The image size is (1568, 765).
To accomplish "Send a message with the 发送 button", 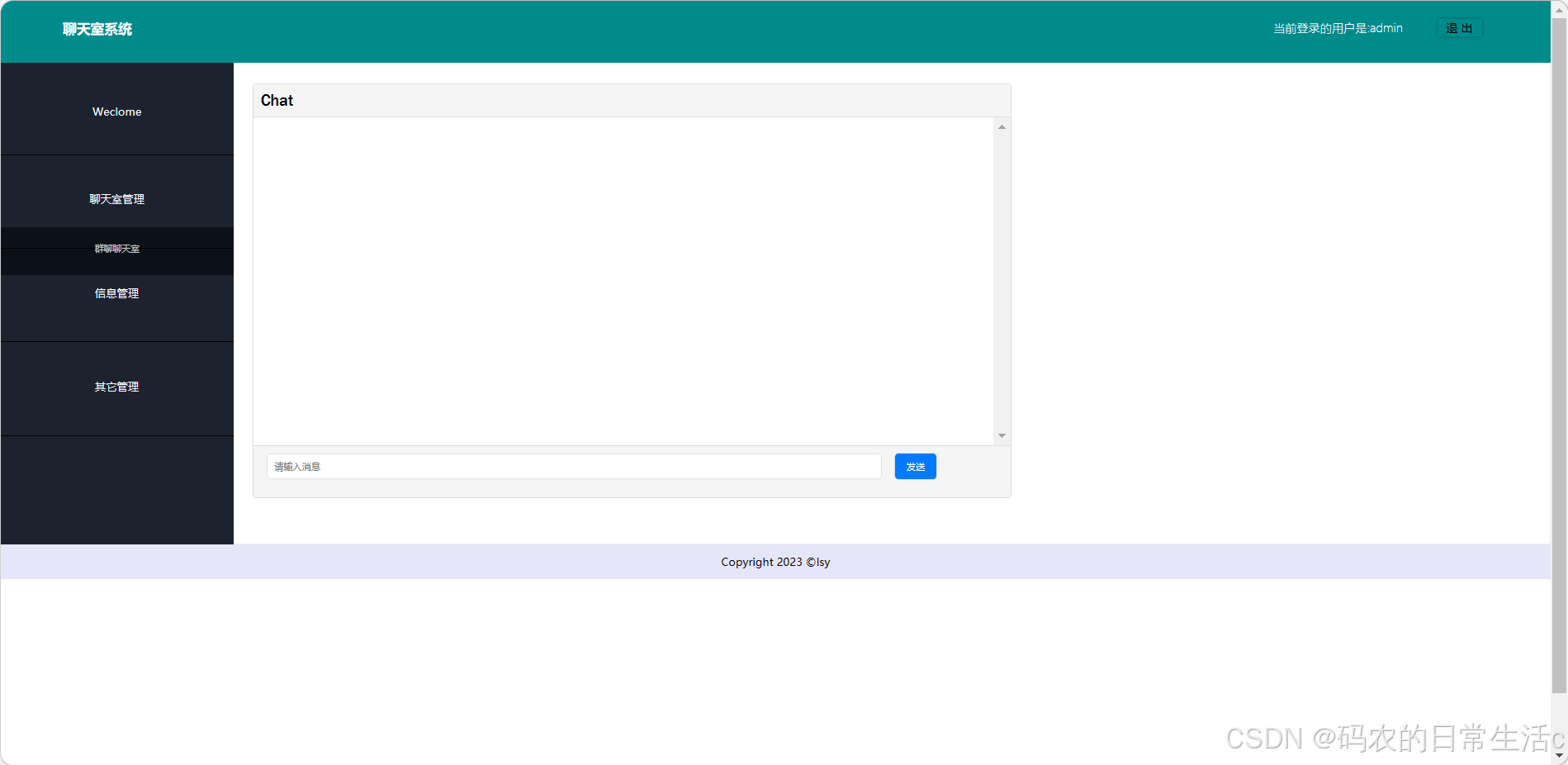I will [915, 466].
